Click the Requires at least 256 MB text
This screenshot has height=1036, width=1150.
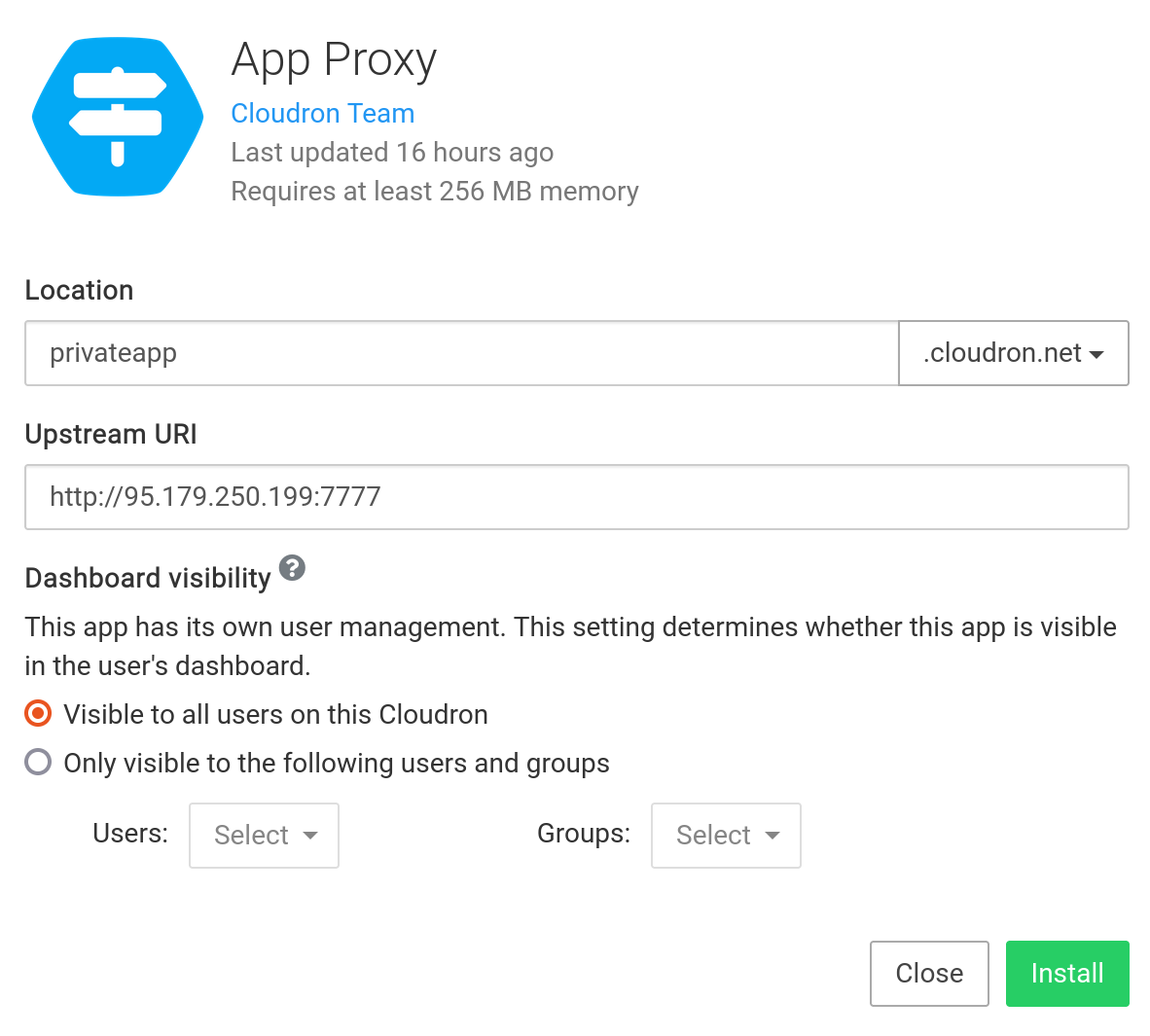point(434,192)
